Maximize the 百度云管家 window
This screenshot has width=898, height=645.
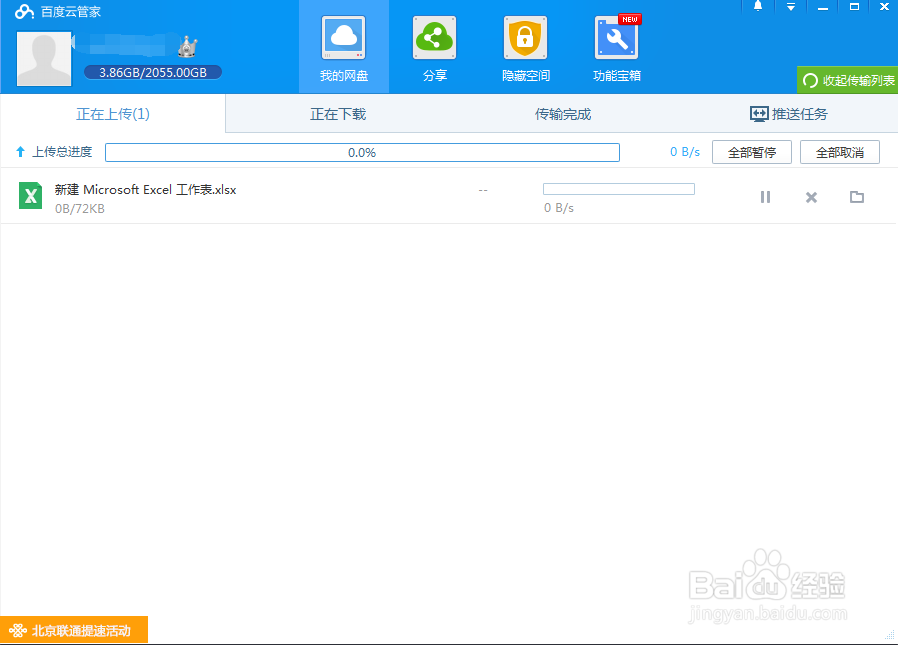pos(854,7)
